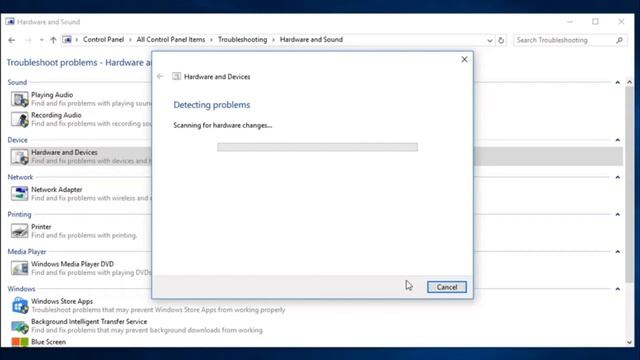Click Hardware and Sound breadcrumb segment
640x360 pixels.
[311, 40]
